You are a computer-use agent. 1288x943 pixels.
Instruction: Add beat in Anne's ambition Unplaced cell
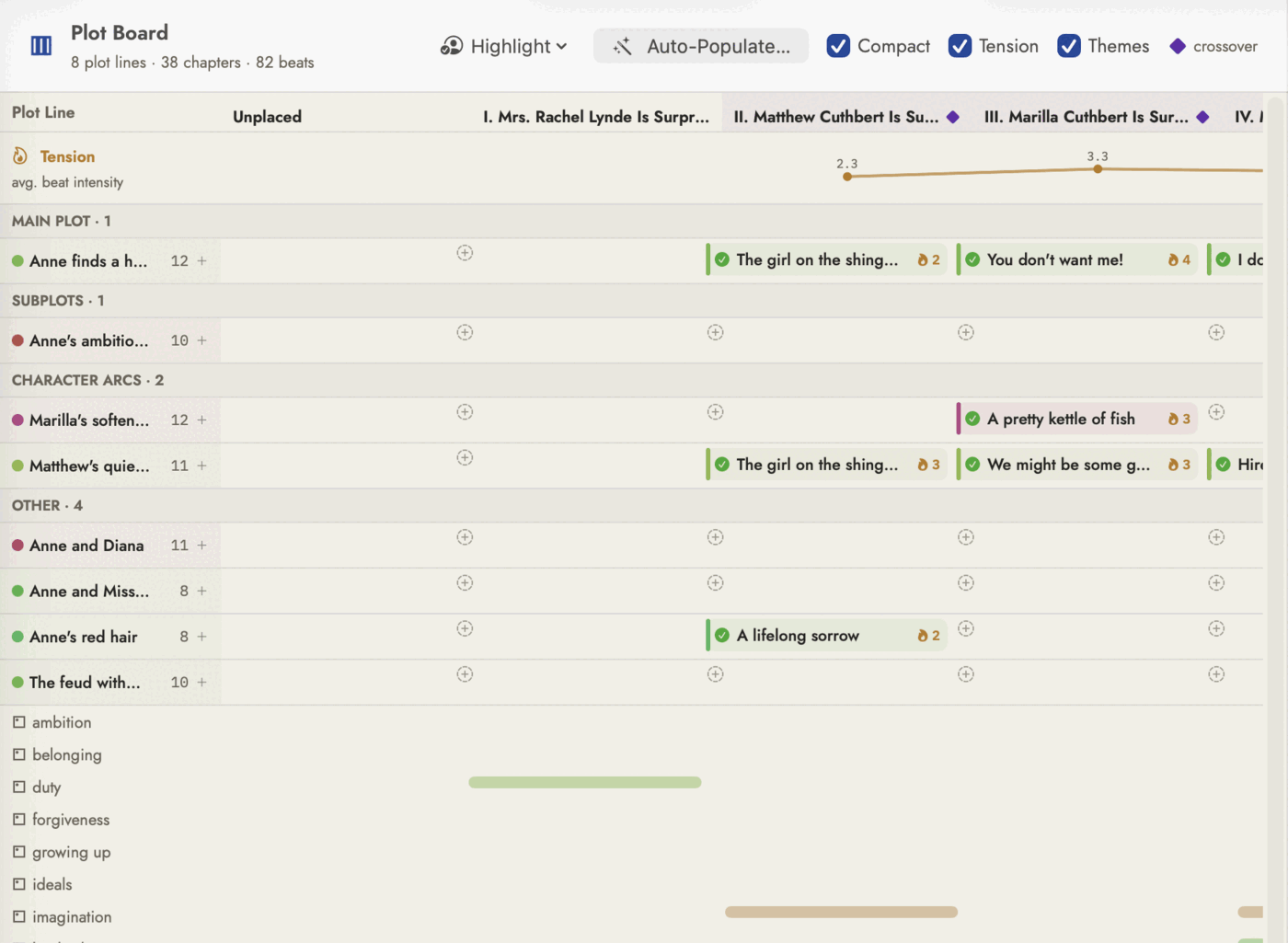[x=465, y=332]
